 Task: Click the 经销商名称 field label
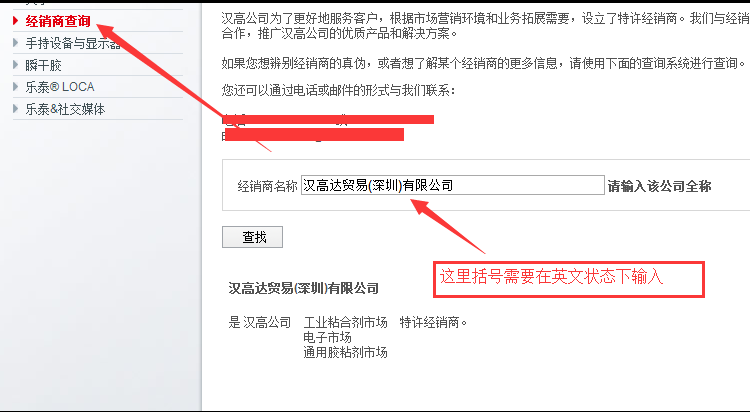267,186
